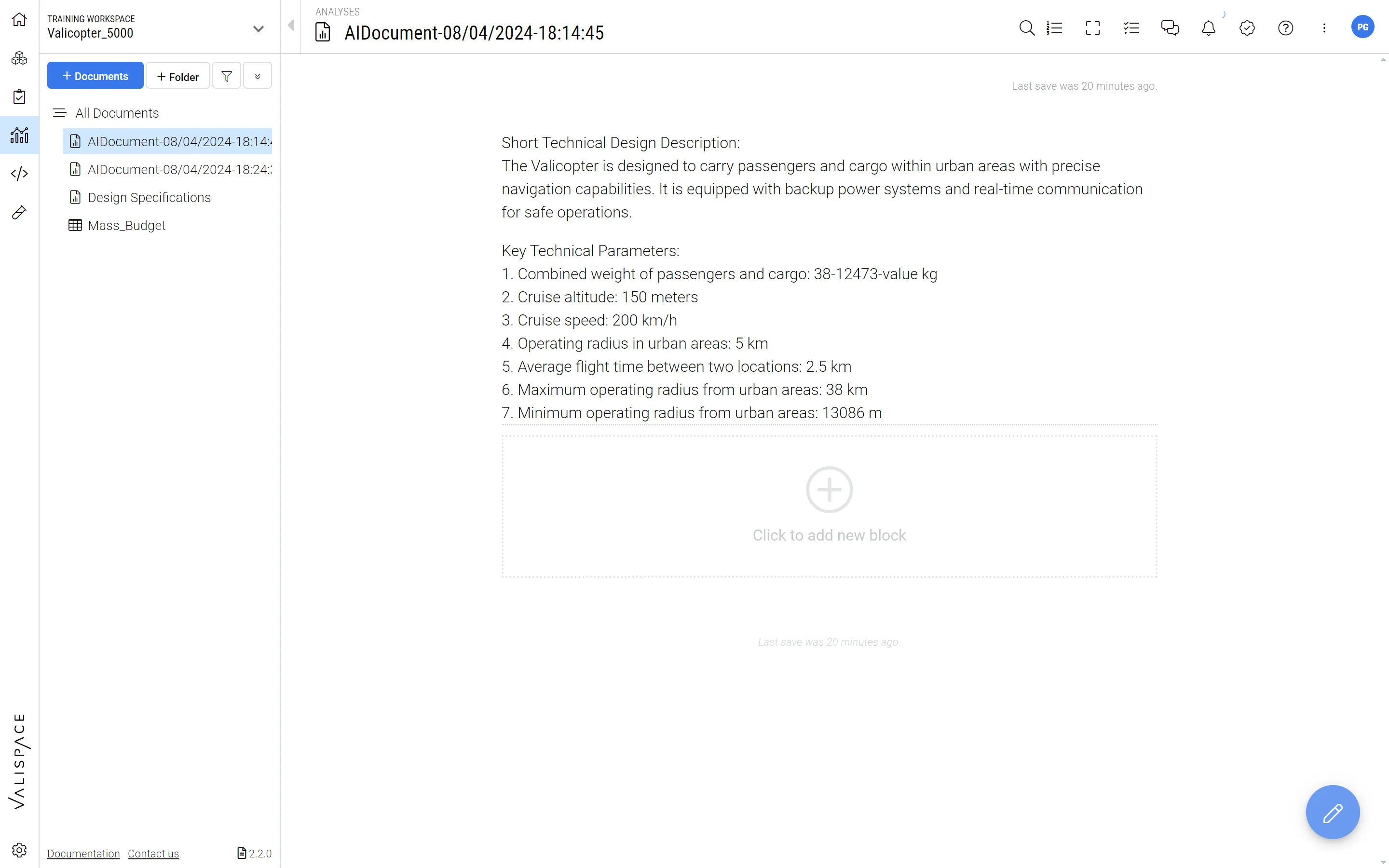Open notifications bell icon
Screen dimensions: 1389x868
pyautogui.click(x=1208, y=28)
